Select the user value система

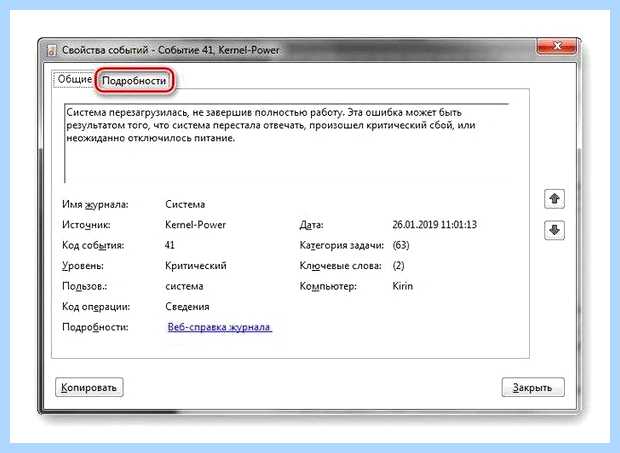[184, 286]
